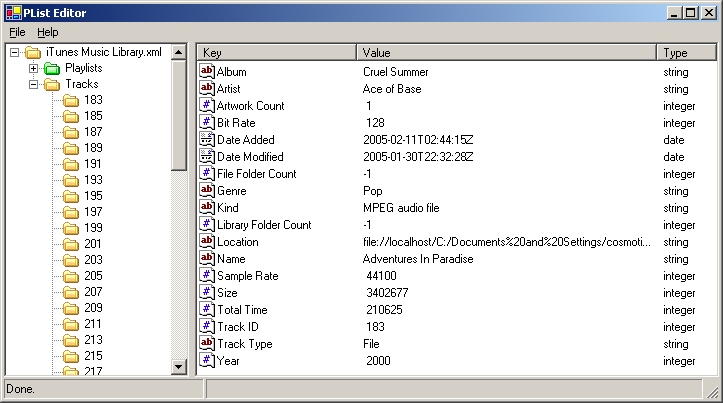Viewport: 723px width, 403px height.
Task: Collapse the iTunes Music Library.xml root node
Action: pyautogui.click(x=14, y=52)
